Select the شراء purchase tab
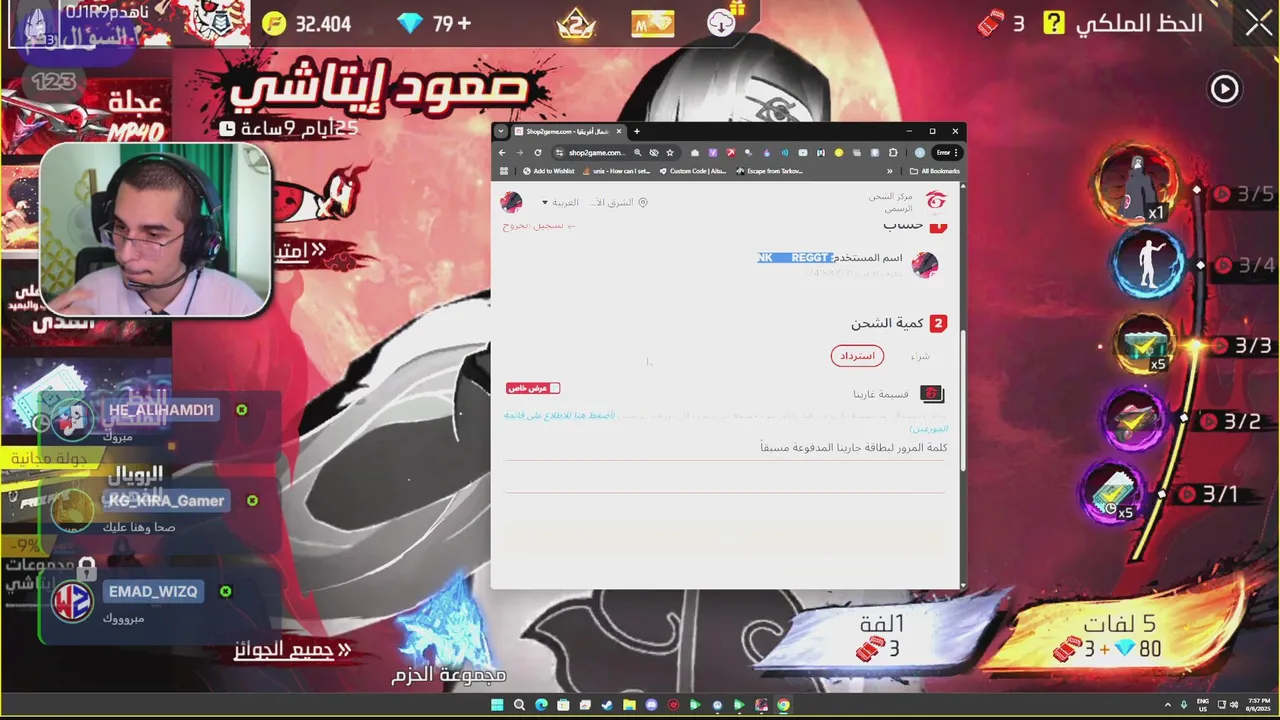The height and width of the screenshot is (720, 1280). tap(919, 355)
